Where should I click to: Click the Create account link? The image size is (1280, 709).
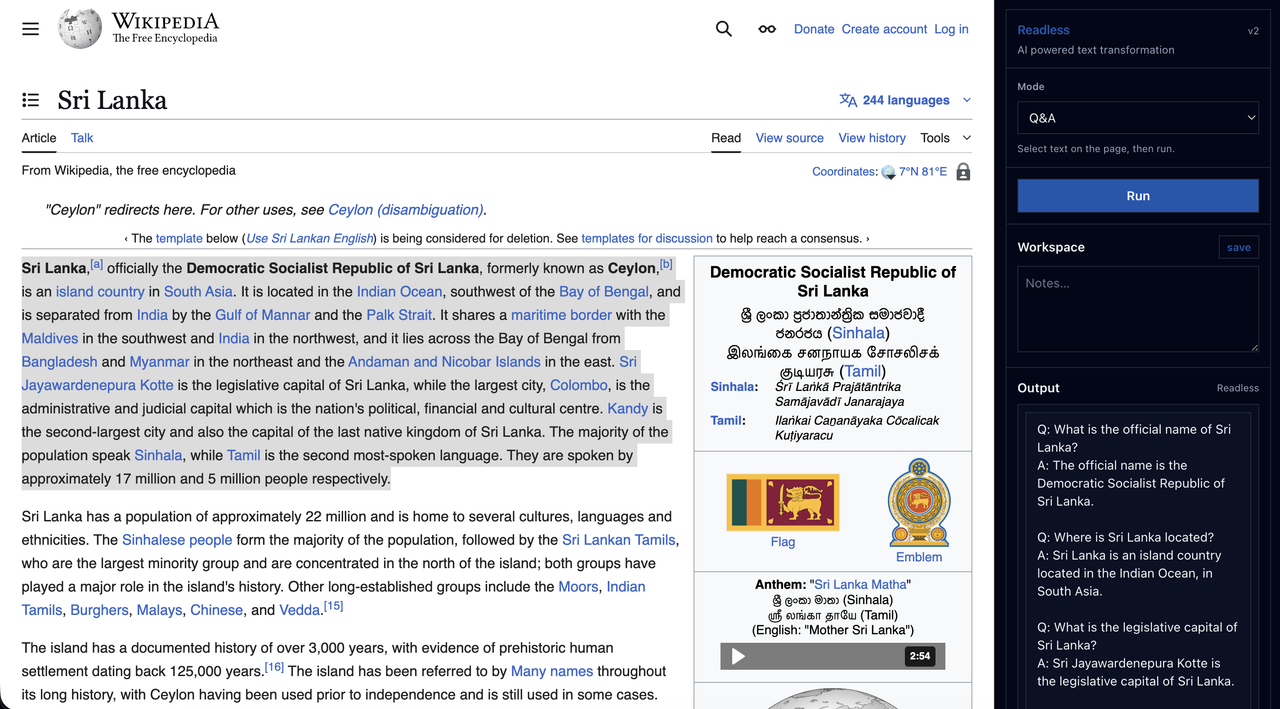pos(884,29)
